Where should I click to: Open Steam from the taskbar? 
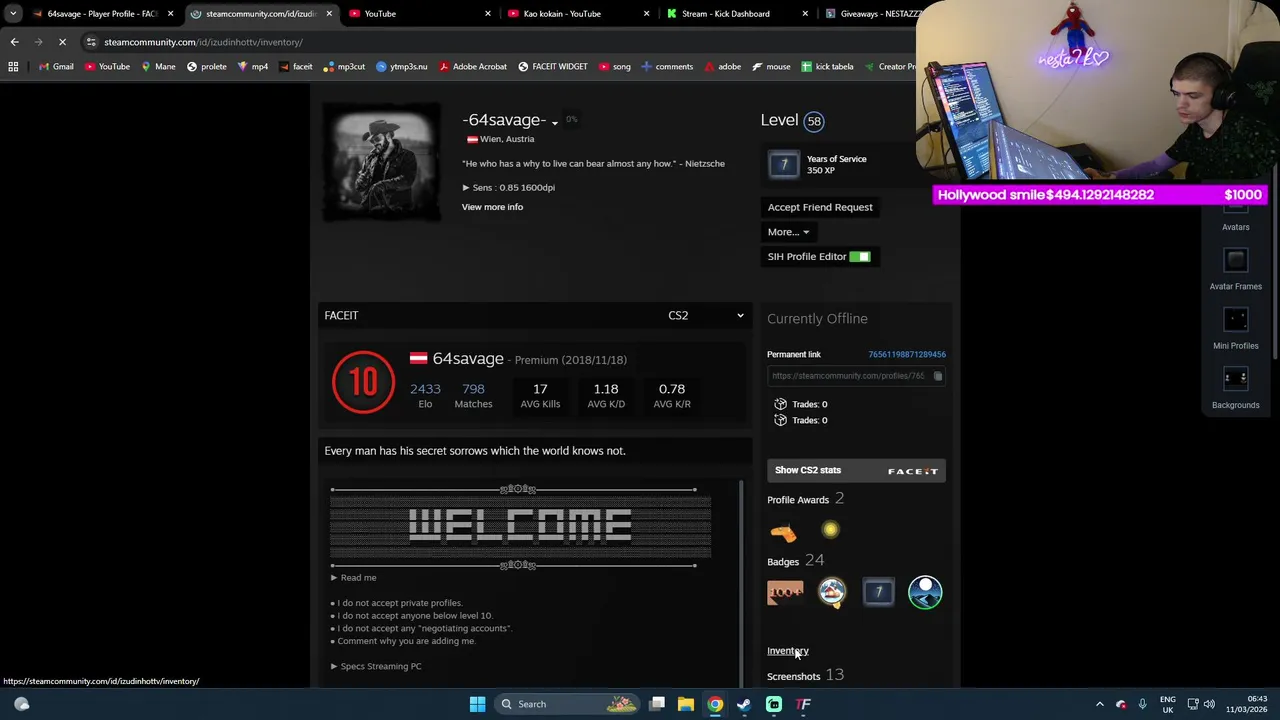tap(744, 704)
